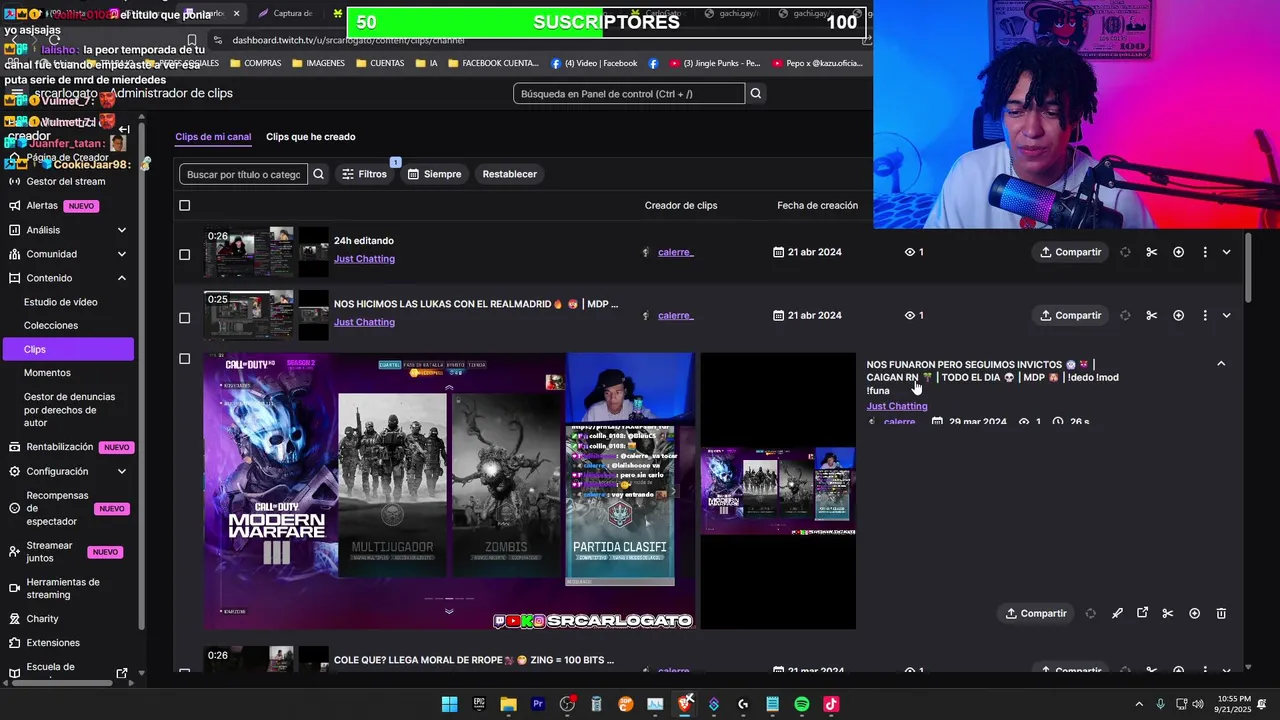Click the Brave browser taskbar icon
The image size is (1280, 720).
coord(685,704)
